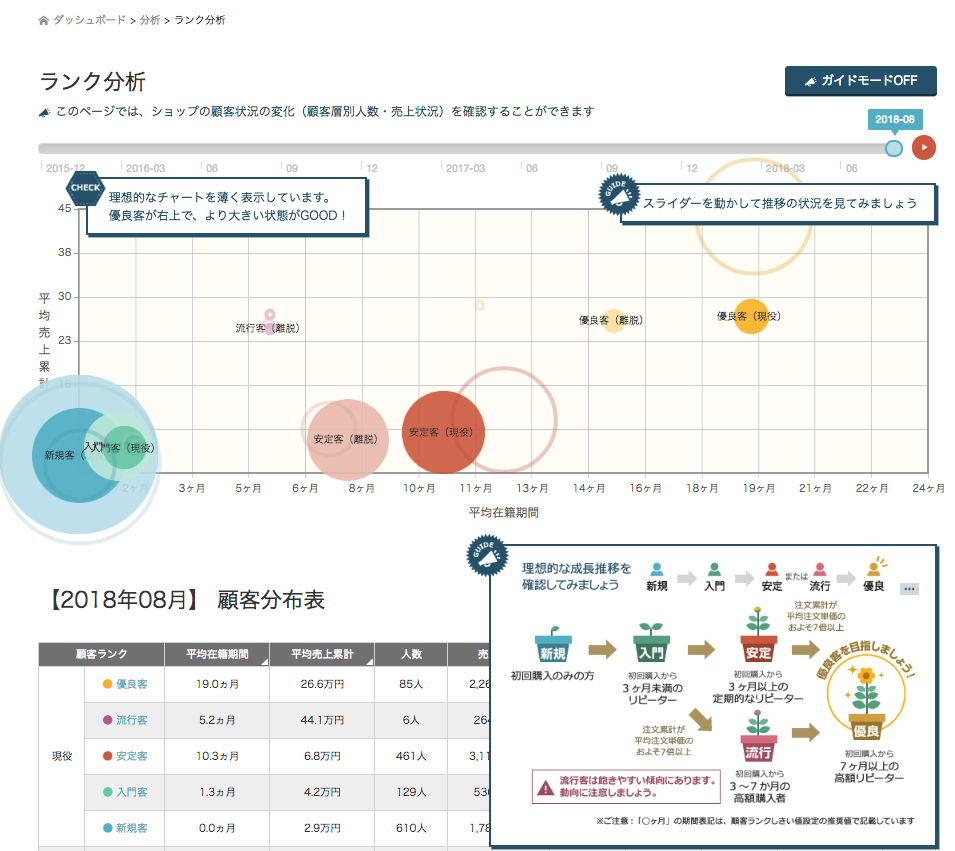Image resolution: width=955 pixels, height=851 pixels.
Task: Click the hexagonal CHECK badge icon
Action: [84, 185]
